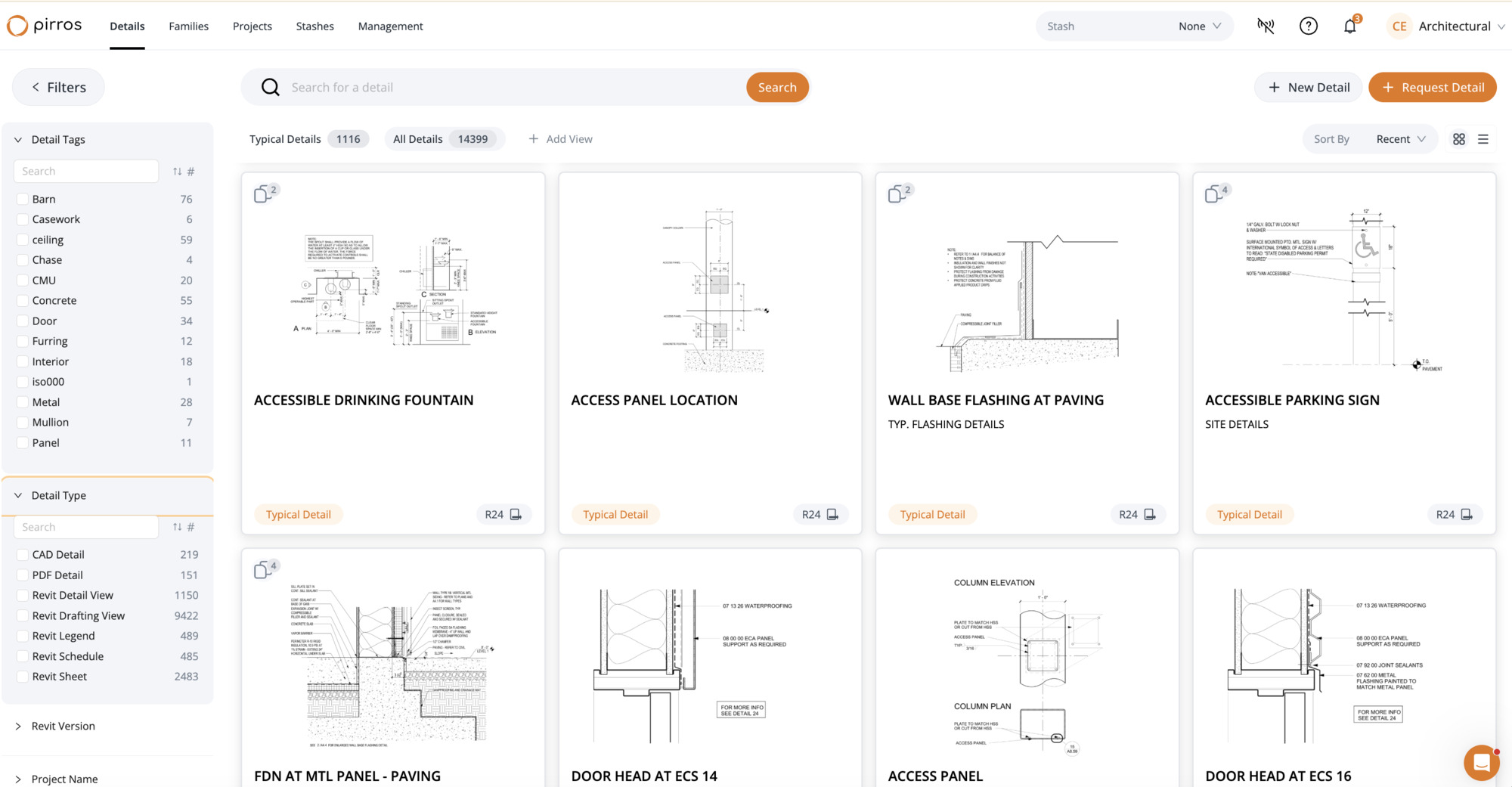Open the Wall Base Flashing at Paving title
Image resolution: width=1512 pixels, height=787 pixels.
tap(996, 401)
